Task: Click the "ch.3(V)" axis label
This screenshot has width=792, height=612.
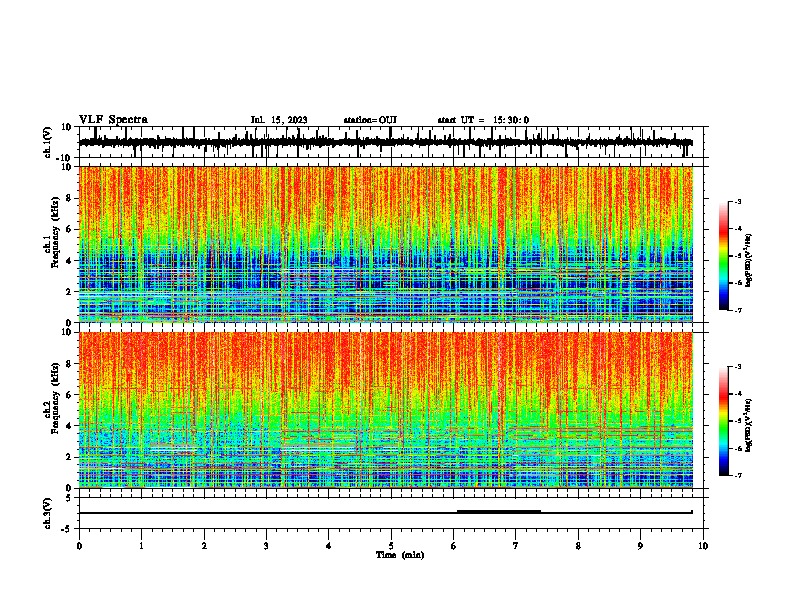Action: pos(48,513)
